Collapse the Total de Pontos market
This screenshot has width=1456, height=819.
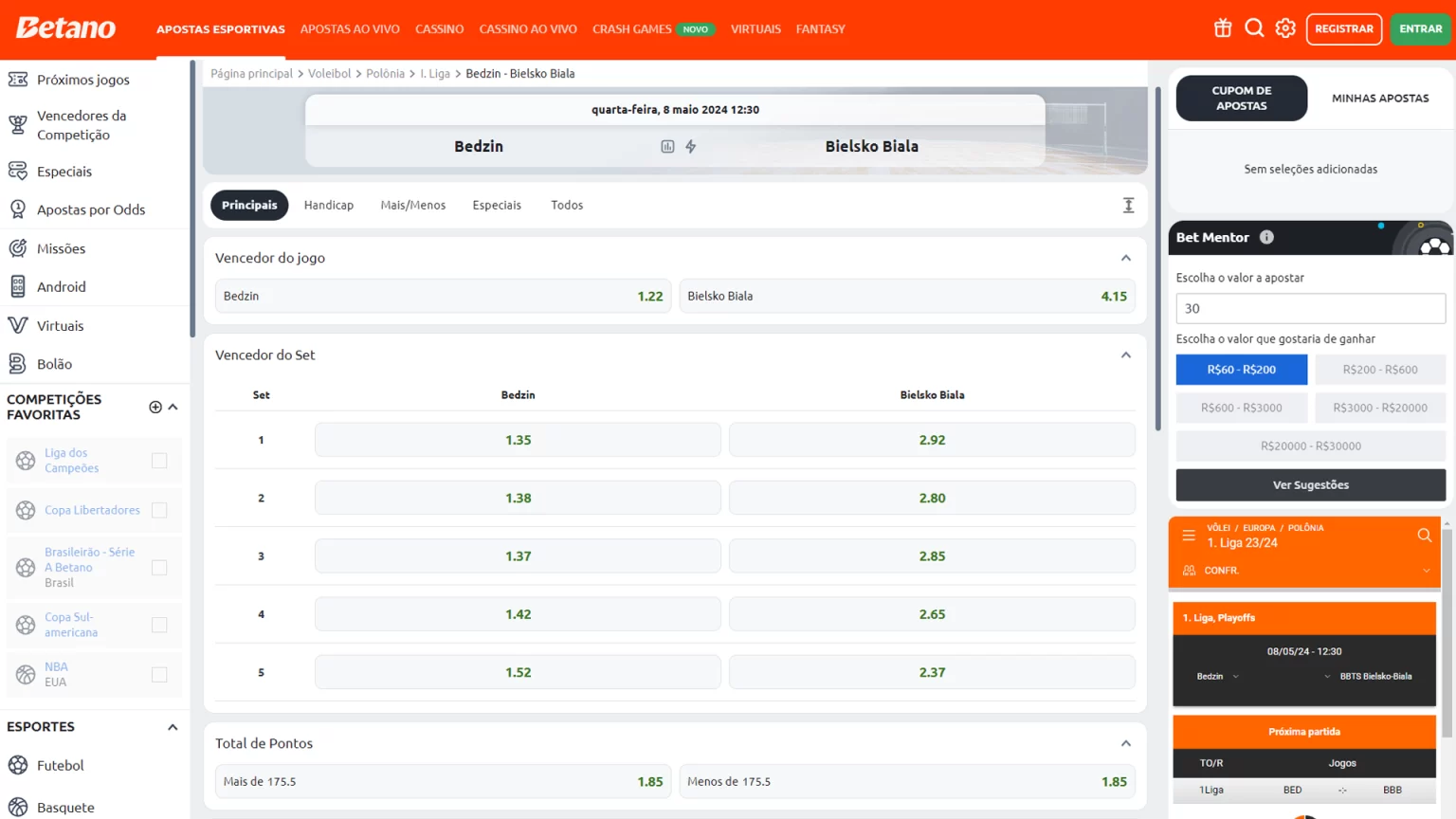(x=1126, y=744)
